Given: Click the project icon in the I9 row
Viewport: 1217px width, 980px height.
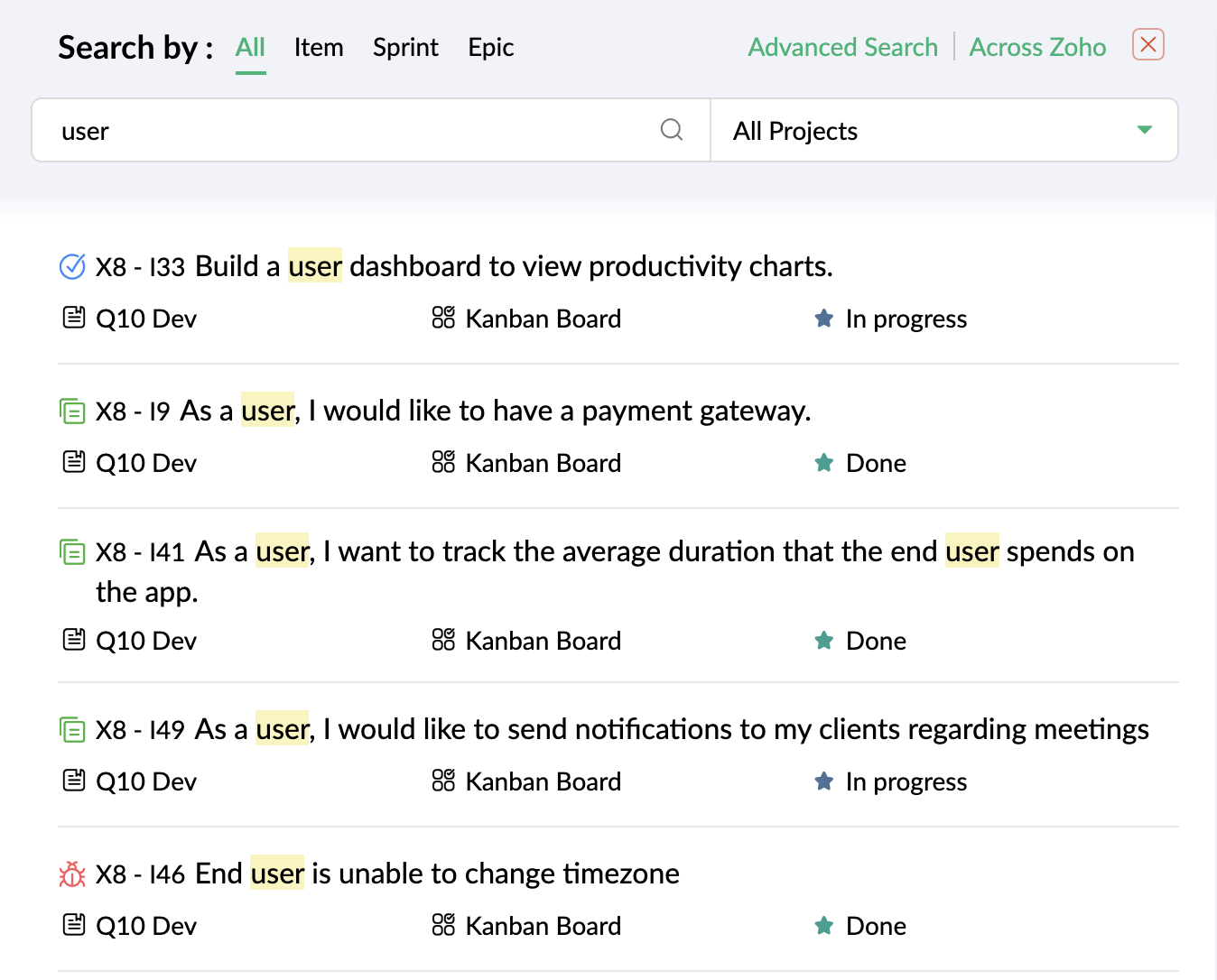Looking at the screenshot, I should (74, 462).
